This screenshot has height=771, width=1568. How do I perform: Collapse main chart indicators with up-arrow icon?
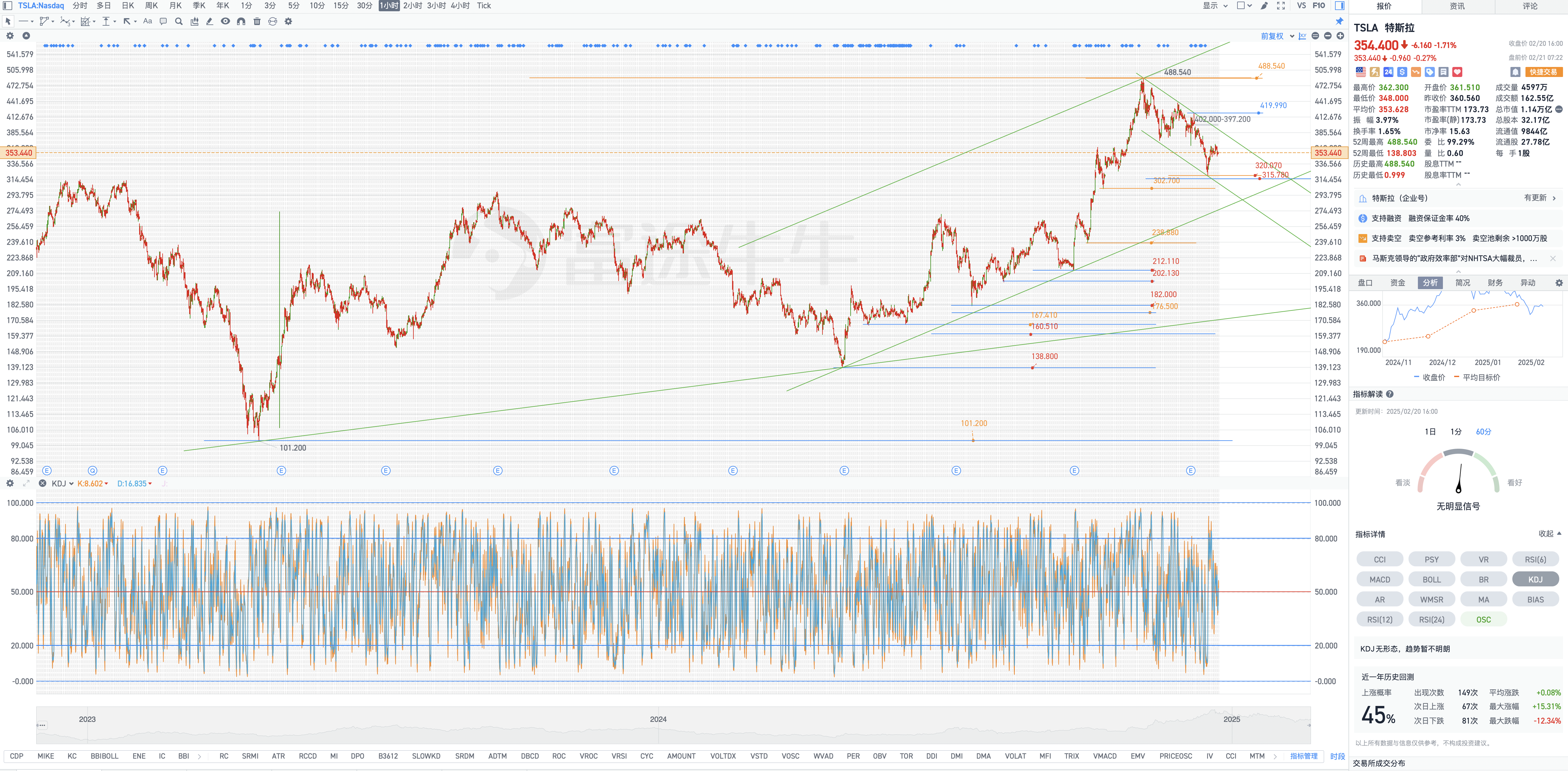26,36
